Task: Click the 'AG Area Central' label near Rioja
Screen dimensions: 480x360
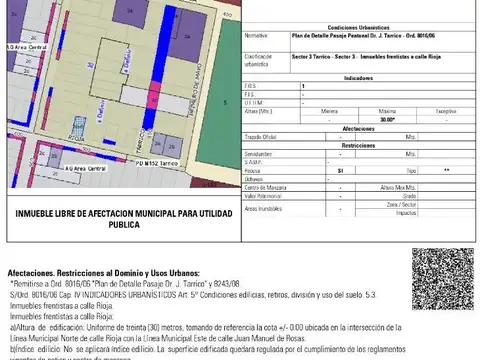Action: pos(85,169)
